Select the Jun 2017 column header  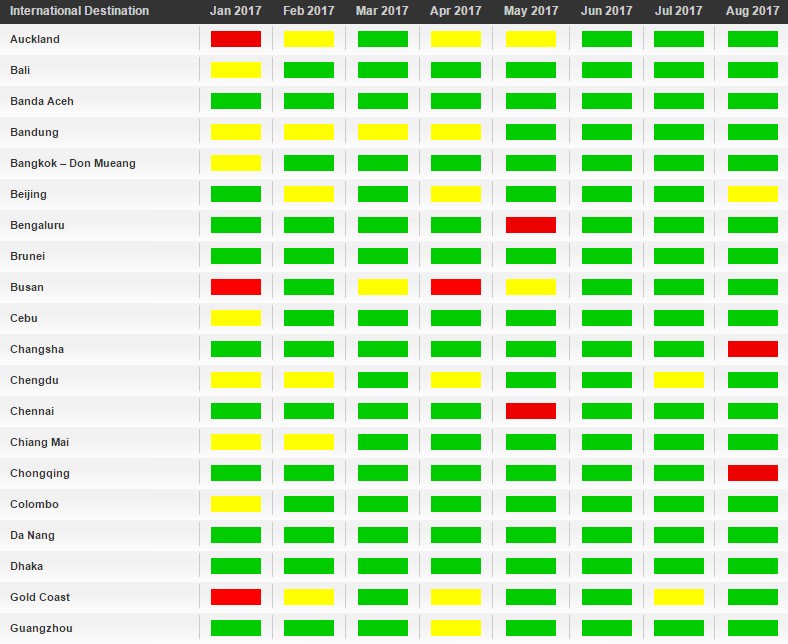coord(607,11)
